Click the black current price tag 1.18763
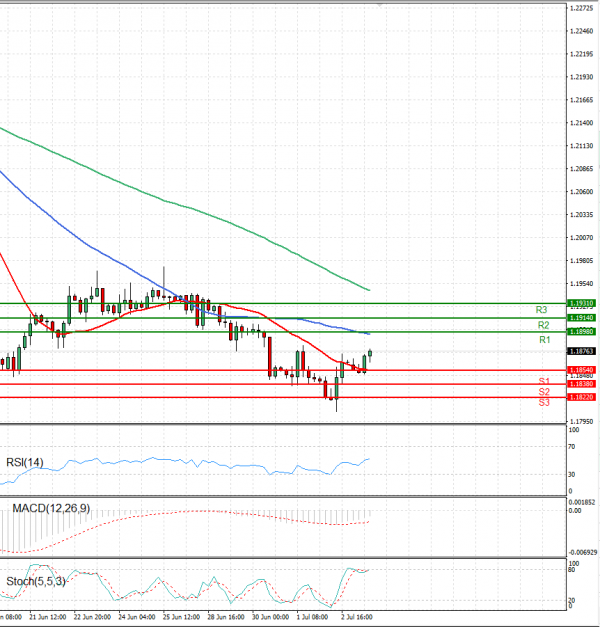600x627 pixels. click(x=582, y=351)
